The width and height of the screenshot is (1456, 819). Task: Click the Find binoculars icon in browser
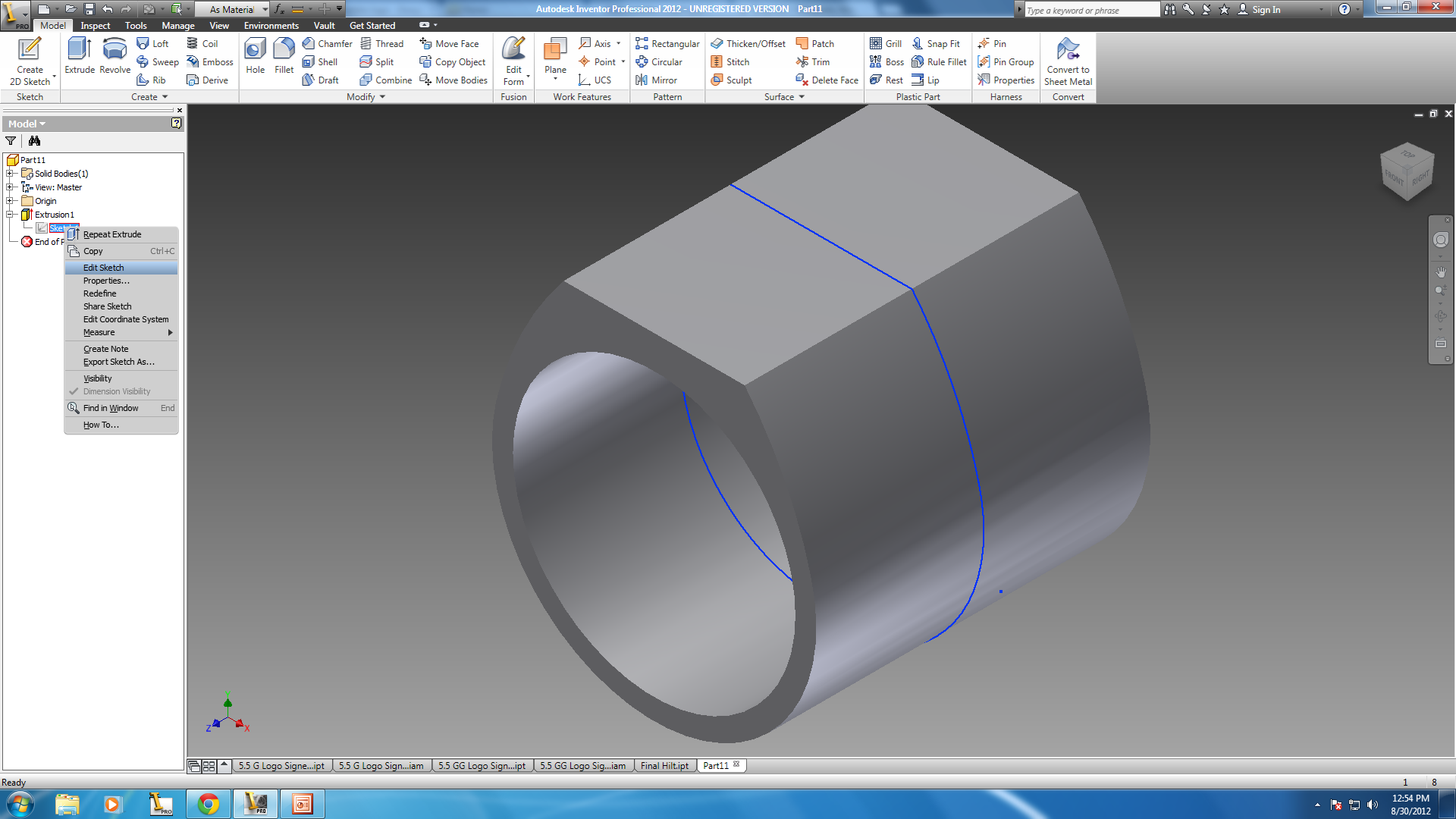tap(34, 140)
